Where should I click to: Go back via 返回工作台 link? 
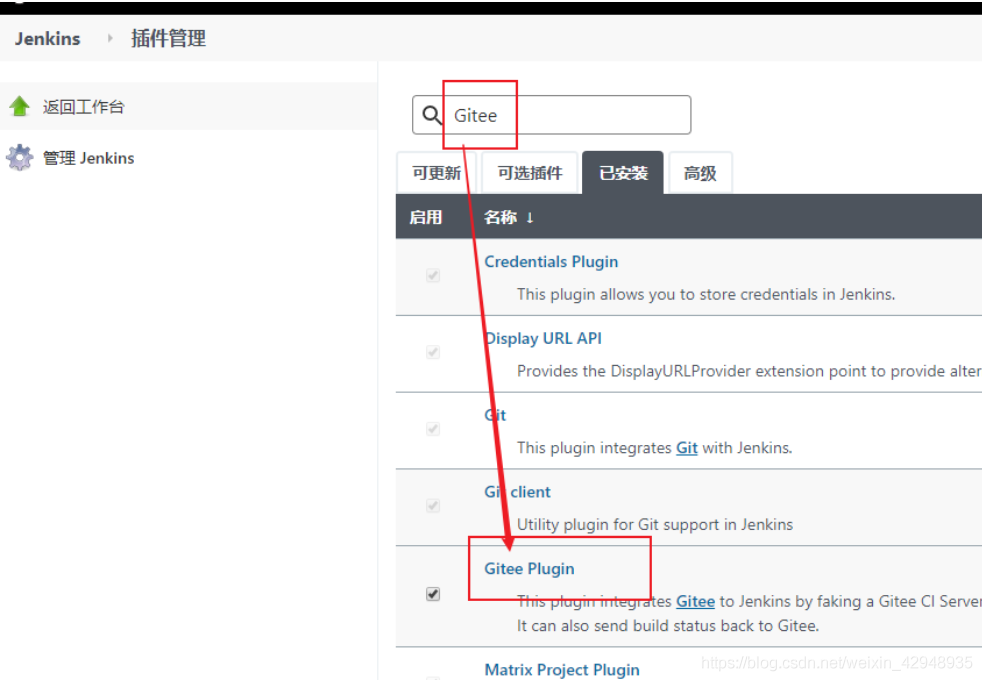(84, 107)
